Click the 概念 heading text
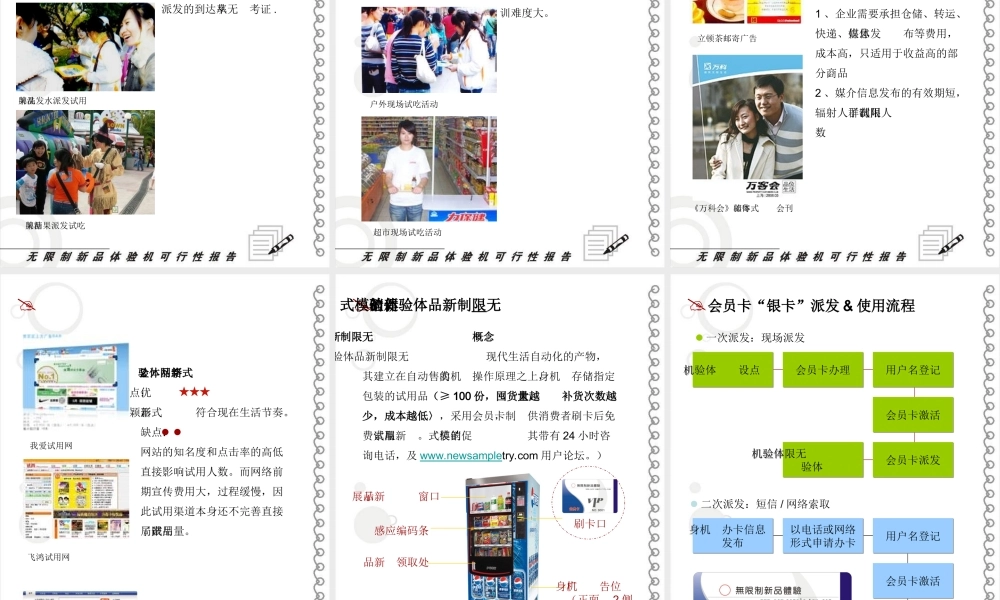The height and width of the screenshot is (600, 1000). coord(483,337)
